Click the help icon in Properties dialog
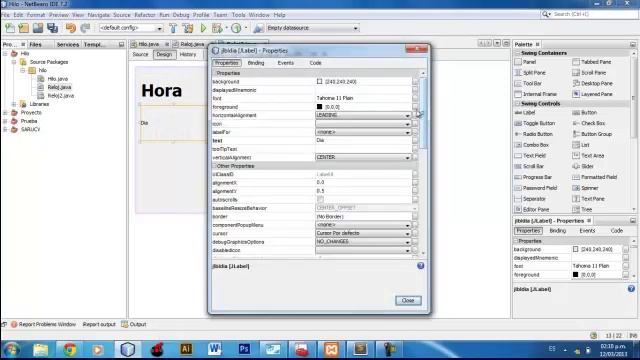 click(420, 266)
